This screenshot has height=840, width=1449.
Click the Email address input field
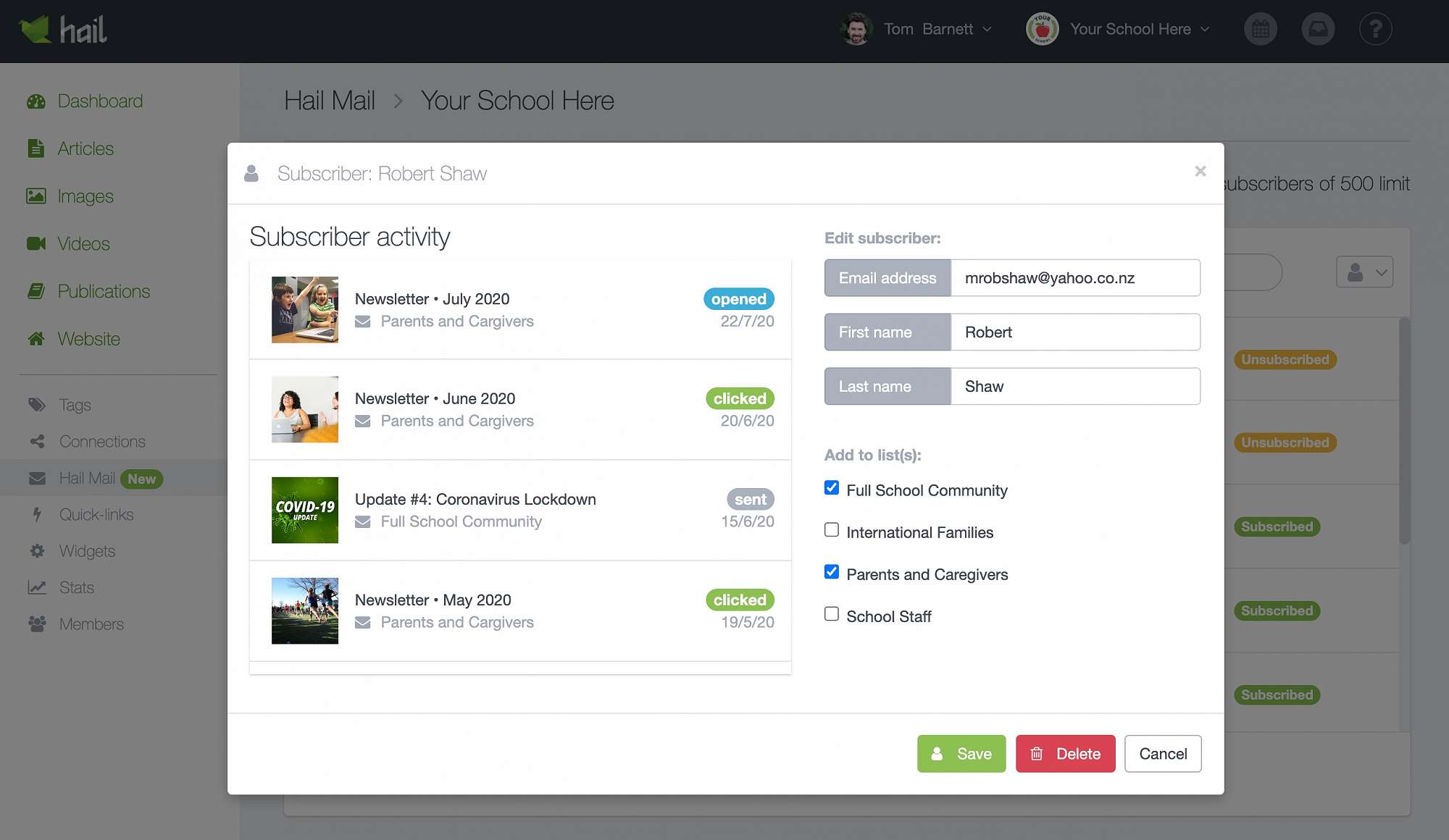point(1074,278)
